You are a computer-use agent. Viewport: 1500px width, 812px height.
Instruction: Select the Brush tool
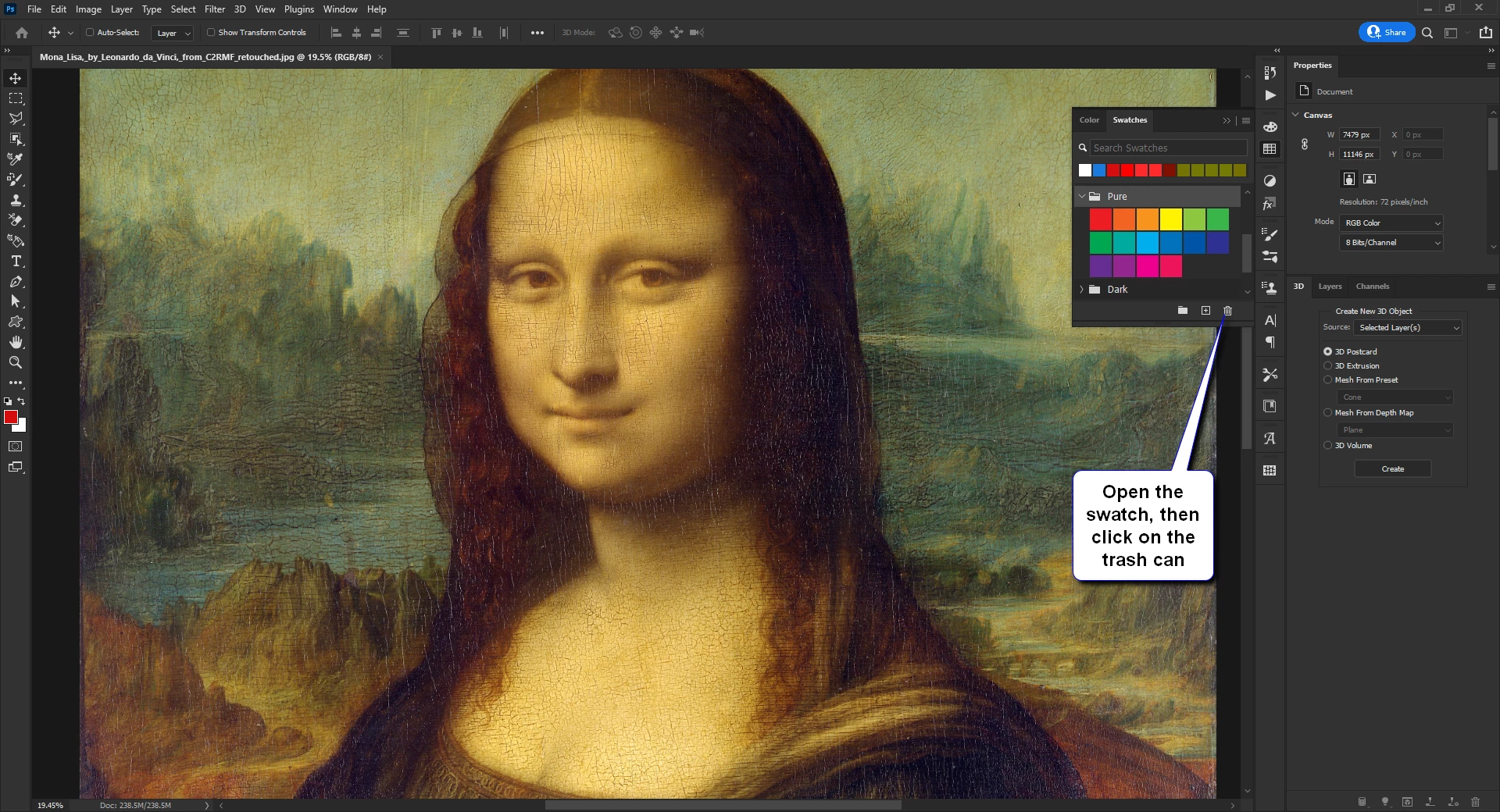pos(16,180)
